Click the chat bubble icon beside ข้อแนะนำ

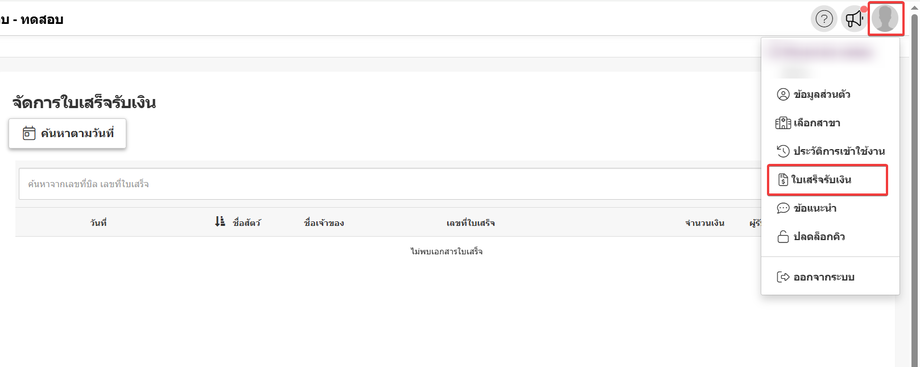(783, 208)
